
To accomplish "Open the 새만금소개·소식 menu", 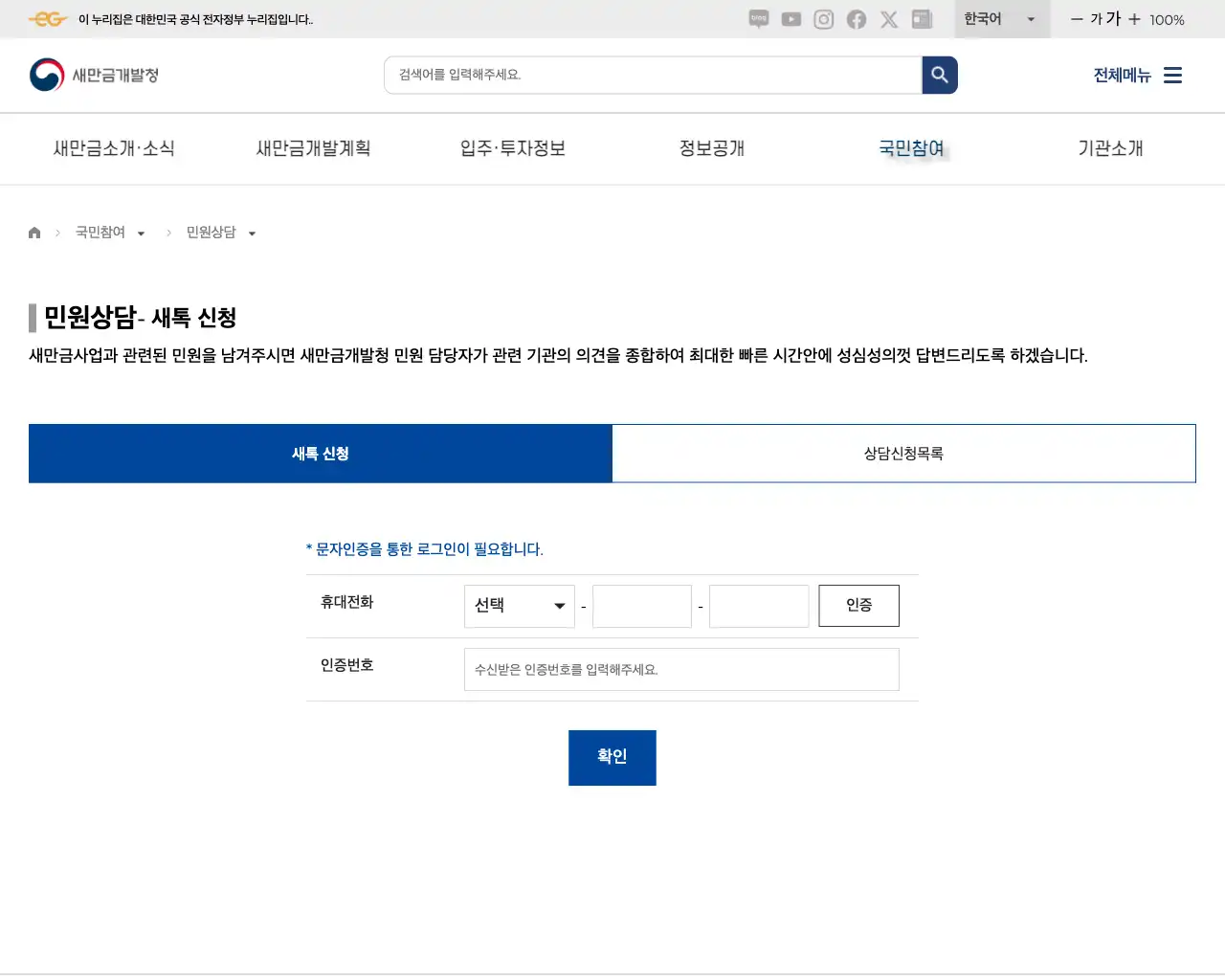I will (x=114, y=148).
